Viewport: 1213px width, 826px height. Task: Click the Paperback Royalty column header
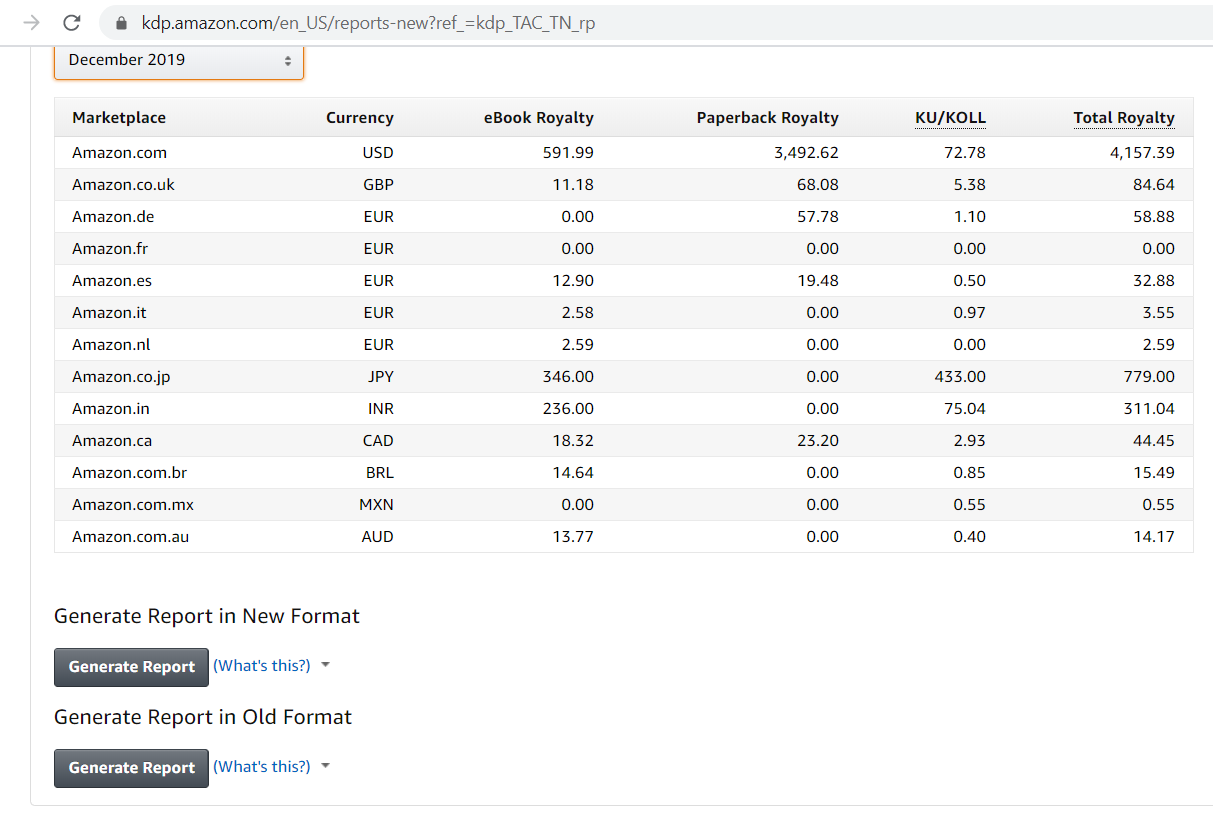tap(768, 117)
